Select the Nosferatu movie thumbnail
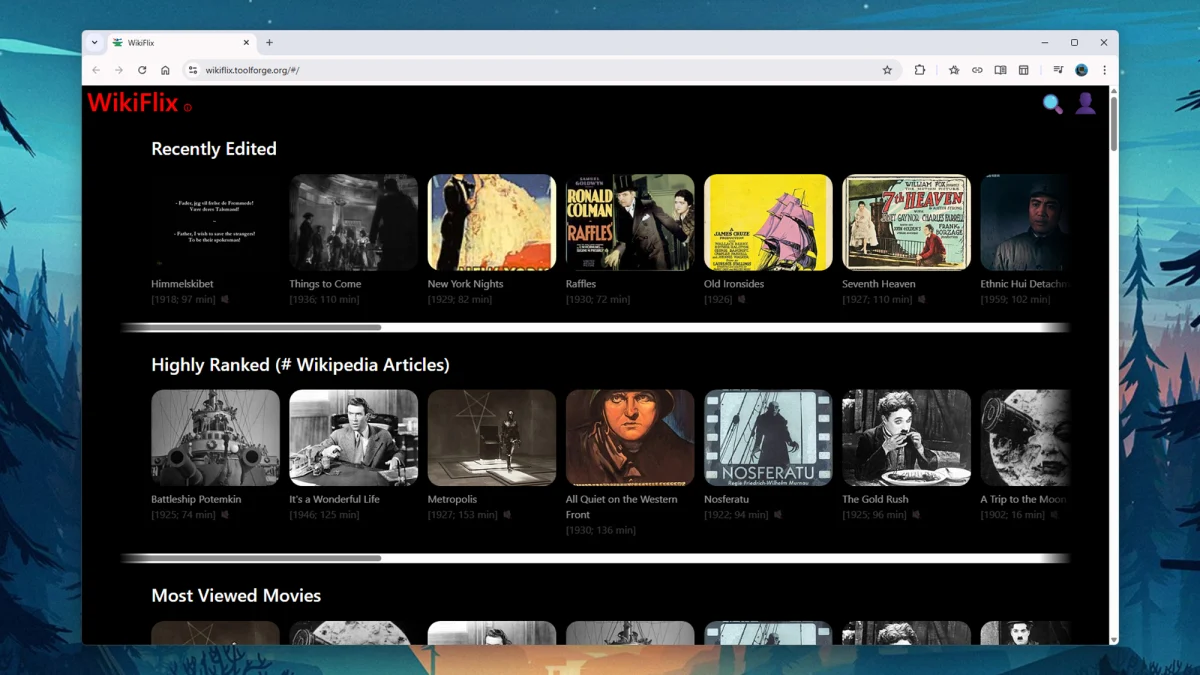The image size is (1200, 675). (767, 437)
